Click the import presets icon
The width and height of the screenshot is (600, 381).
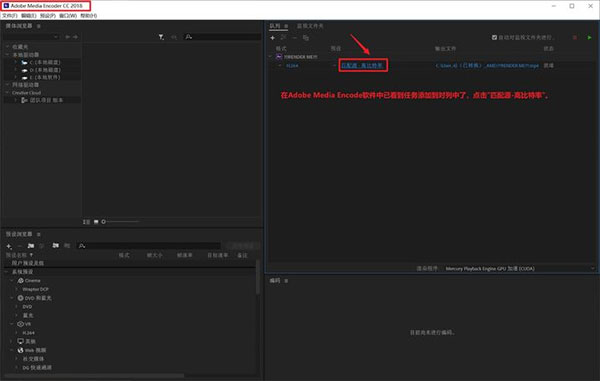pos(55,246)
